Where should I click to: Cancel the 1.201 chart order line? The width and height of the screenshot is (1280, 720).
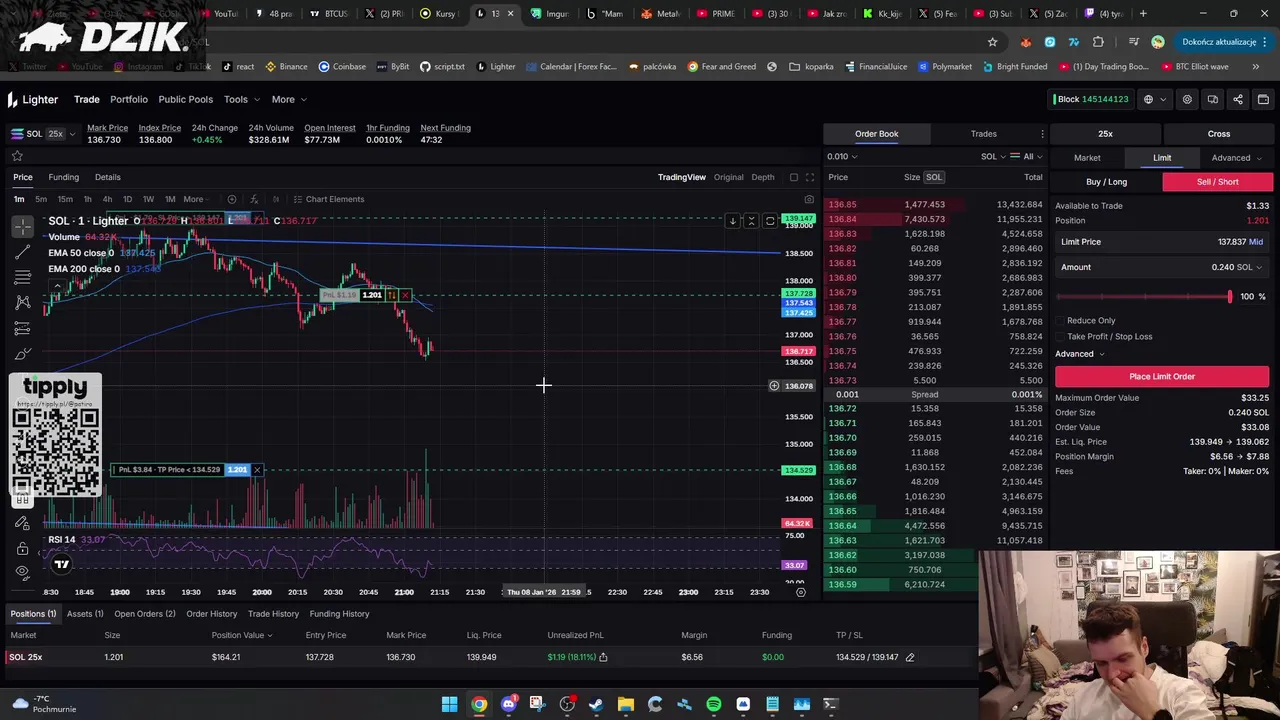[405, 295]
